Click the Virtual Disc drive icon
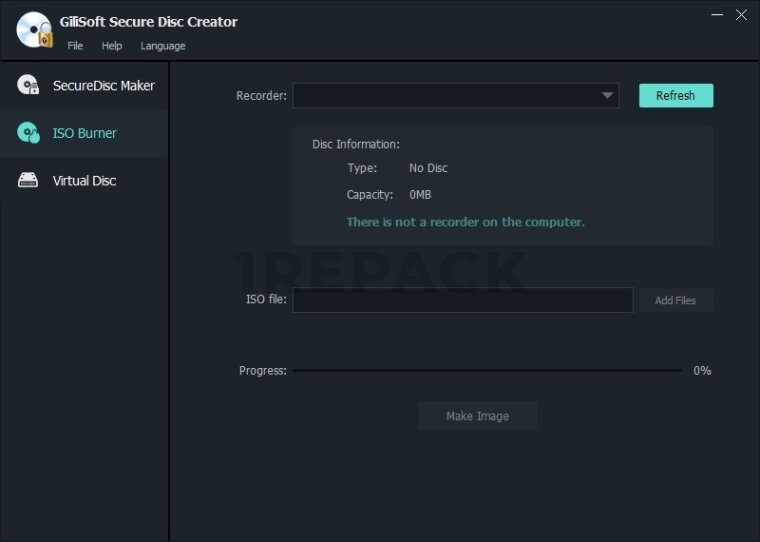 (28, 181)
